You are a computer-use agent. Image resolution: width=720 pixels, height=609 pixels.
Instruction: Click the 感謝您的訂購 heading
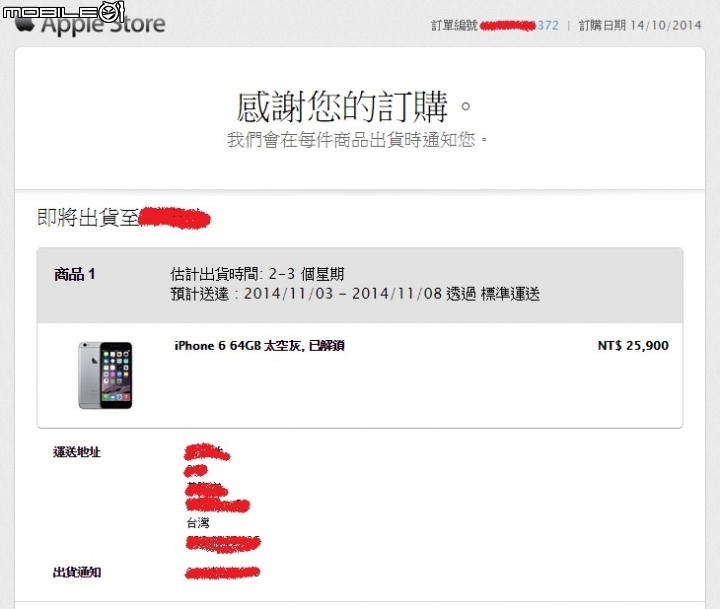(354, 107)
